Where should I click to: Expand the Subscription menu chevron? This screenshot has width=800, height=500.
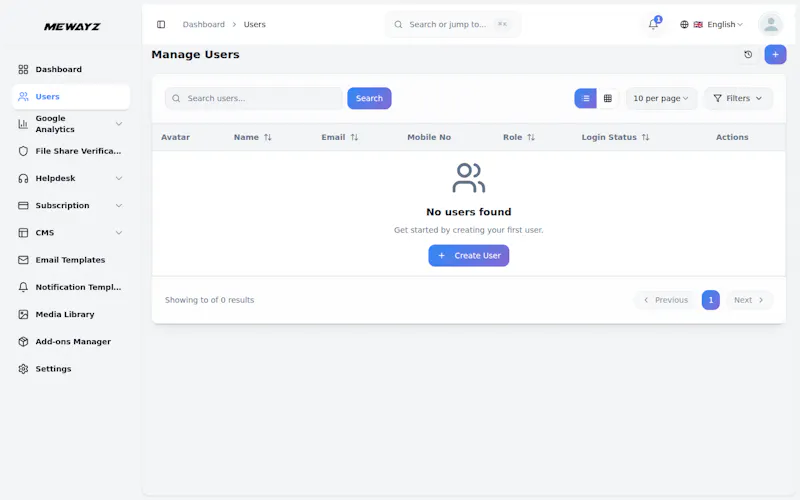pyautogui.click(x=119, y=206)
